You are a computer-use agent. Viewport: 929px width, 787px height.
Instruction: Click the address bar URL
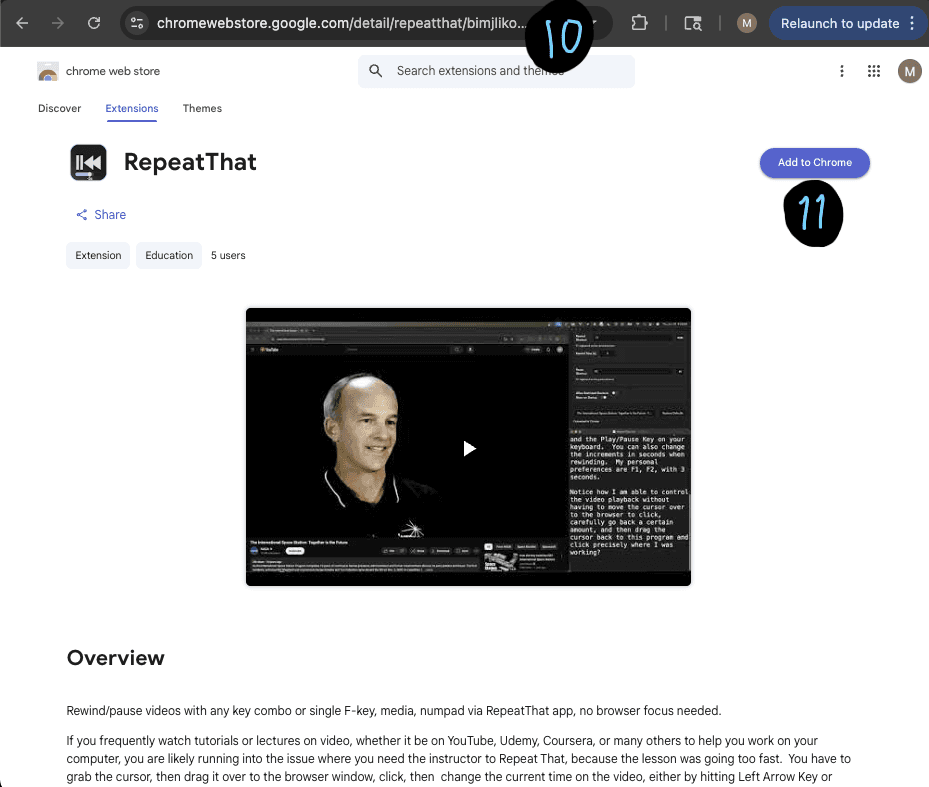[x=341, y=23]
